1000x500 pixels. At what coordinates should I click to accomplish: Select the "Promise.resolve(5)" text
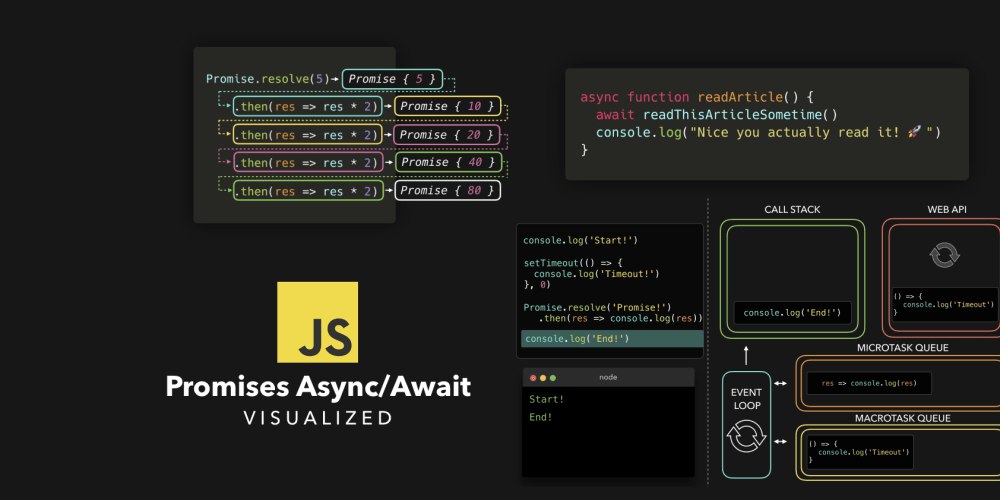(x=268, y=79)
